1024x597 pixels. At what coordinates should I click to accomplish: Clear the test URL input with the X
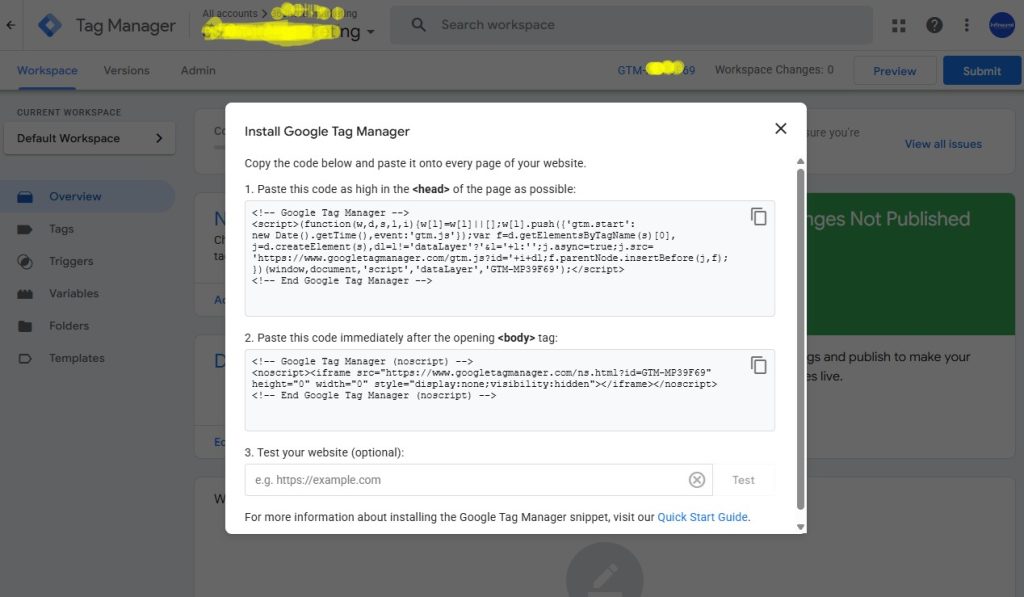697,479
